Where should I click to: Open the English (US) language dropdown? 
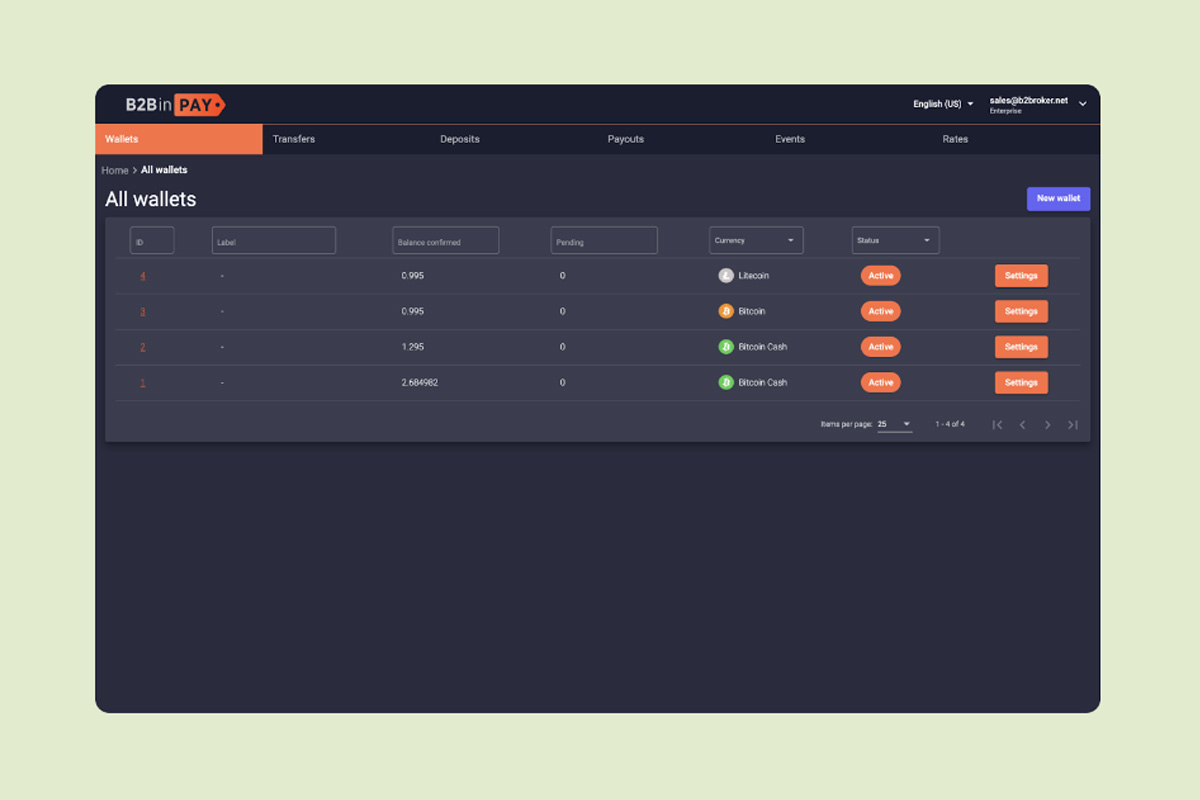pyautogui.click(x=943, y=104)
